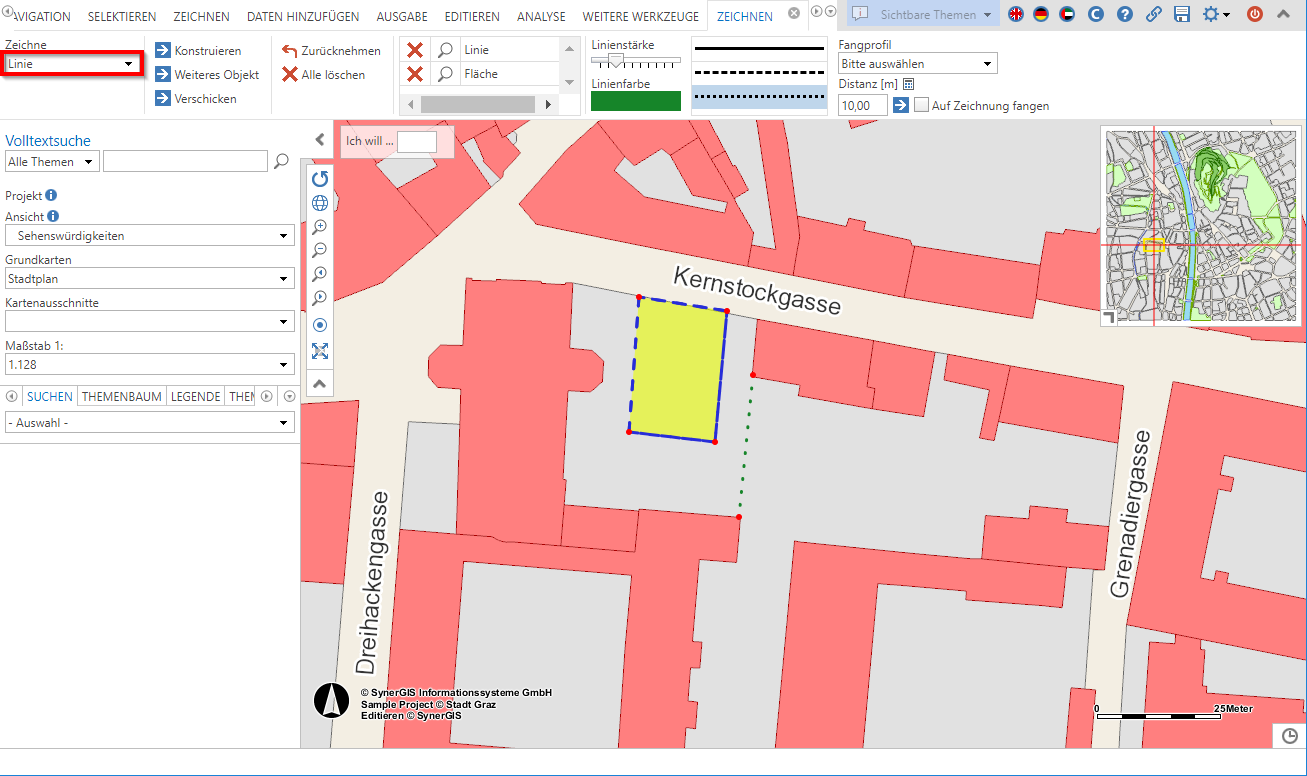Switch language using the German flag icon
Image resolution: width=1307 pixels, height=776 pixels.
(x=1040, y=15)
